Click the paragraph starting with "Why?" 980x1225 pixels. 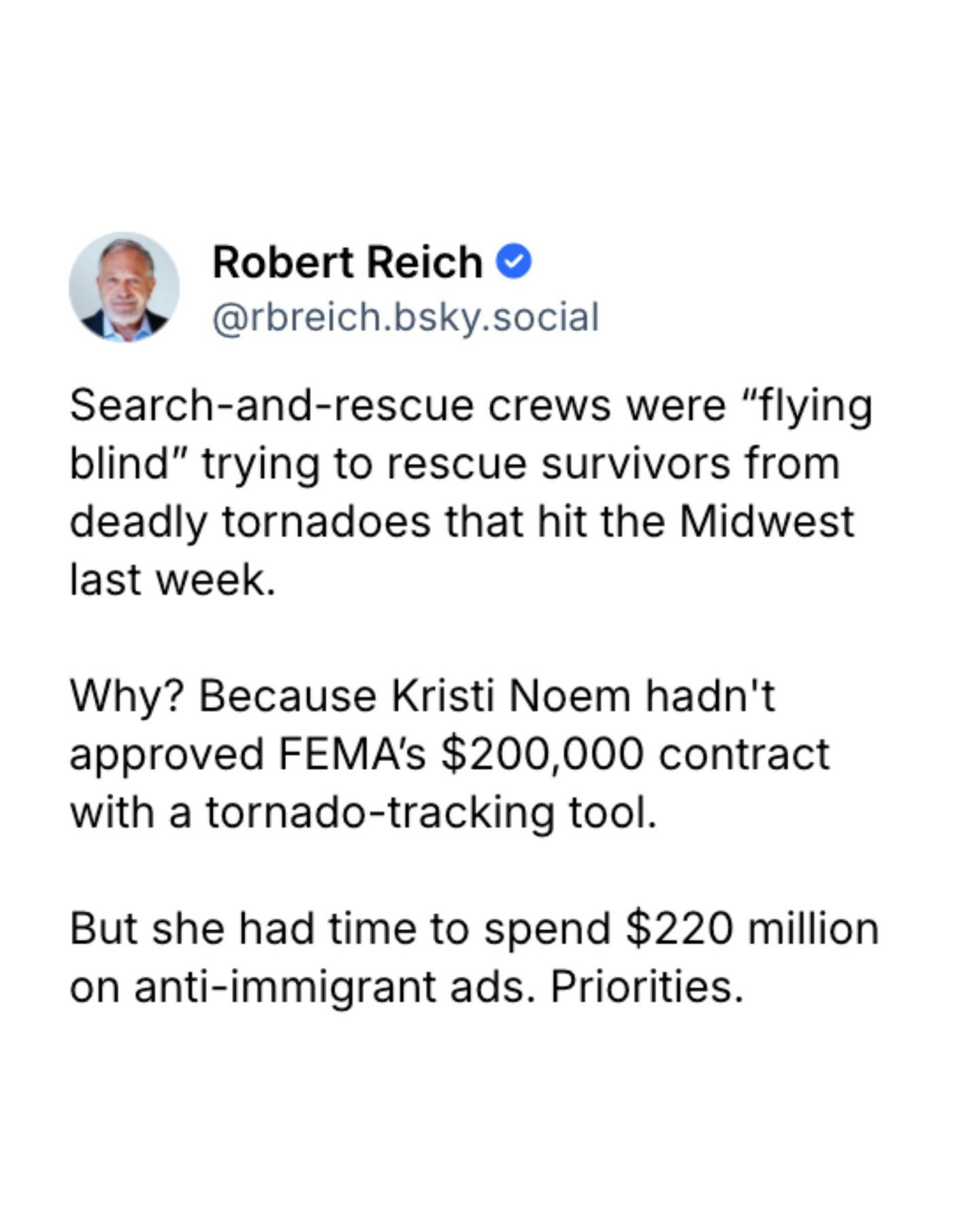pos(449,754)
